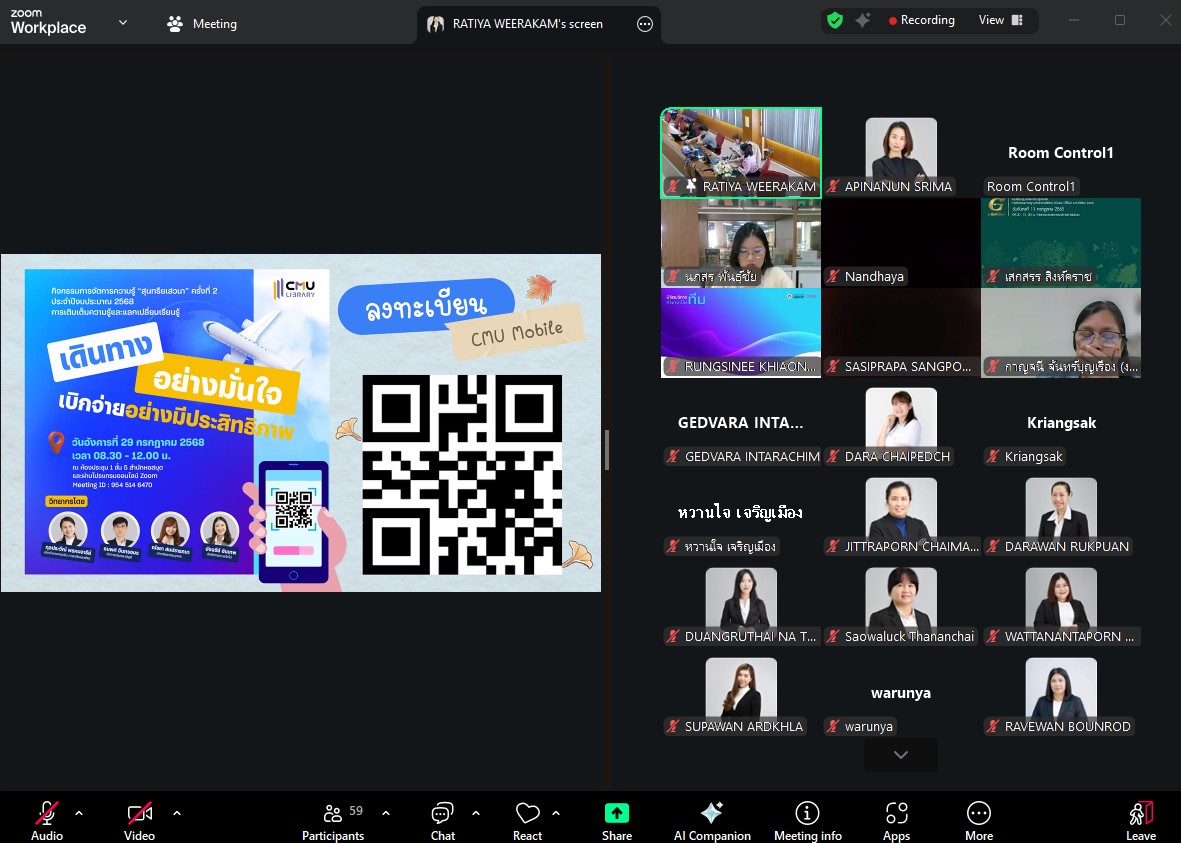Image resolution: width=1181 pixels, height=843 pixels.
Task: Select Saowaluck Thananchai participant tile
Action: pyautogui.click(x=901, y=603)
